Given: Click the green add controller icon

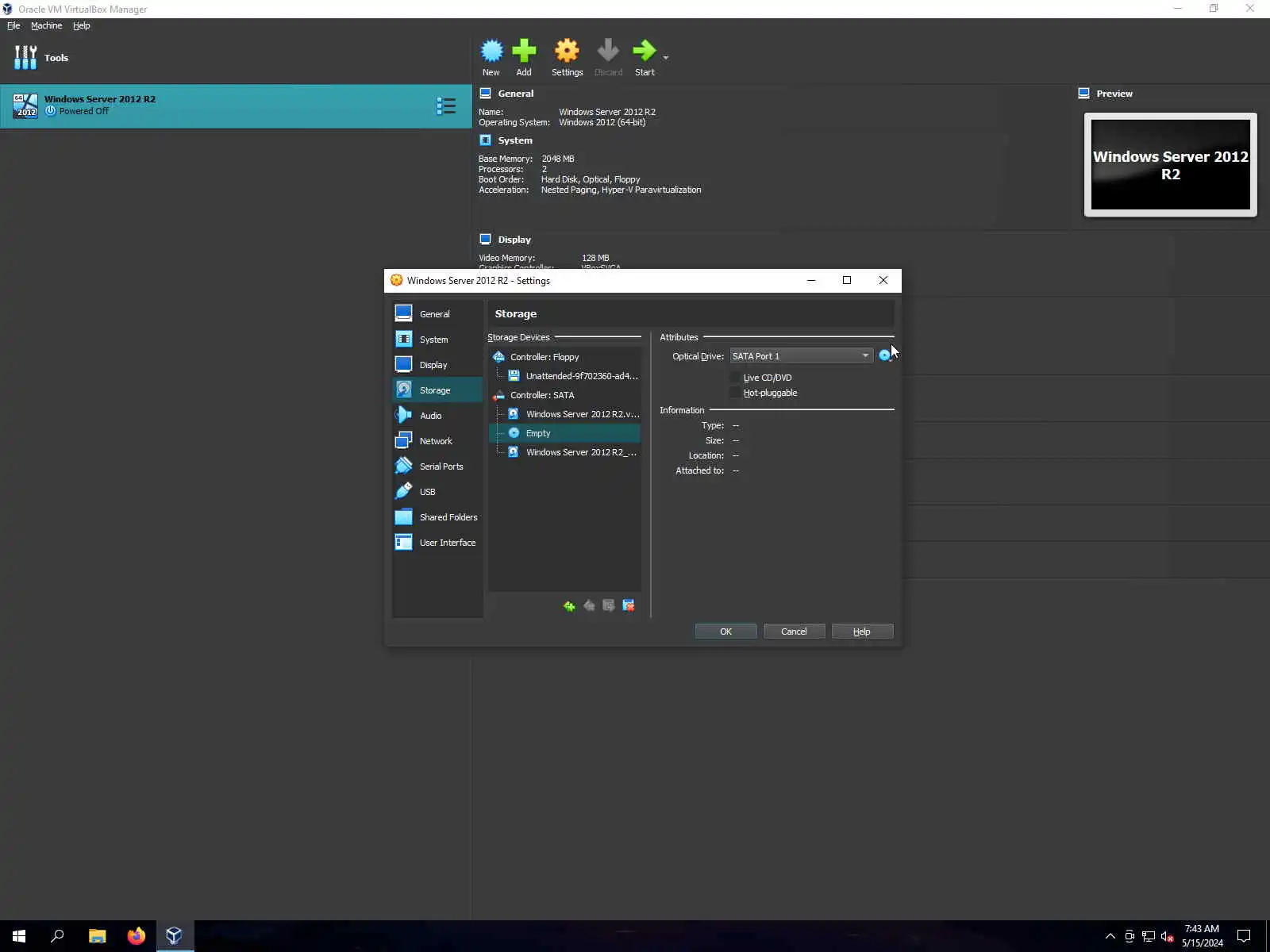Looking at the screenshot, I should (569, 606).
